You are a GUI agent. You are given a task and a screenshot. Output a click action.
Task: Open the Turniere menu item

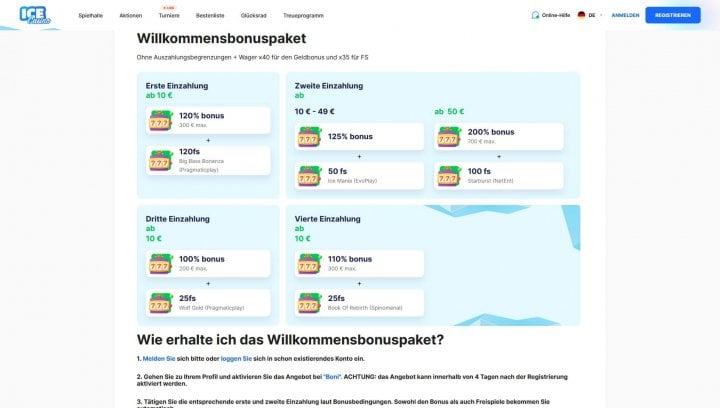tap(169, 16)
